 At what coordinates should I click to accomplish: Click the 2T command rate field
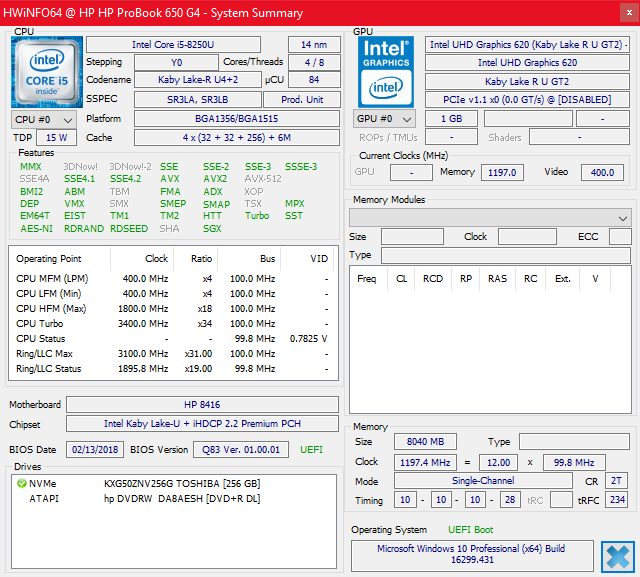[x=616, y=481]
